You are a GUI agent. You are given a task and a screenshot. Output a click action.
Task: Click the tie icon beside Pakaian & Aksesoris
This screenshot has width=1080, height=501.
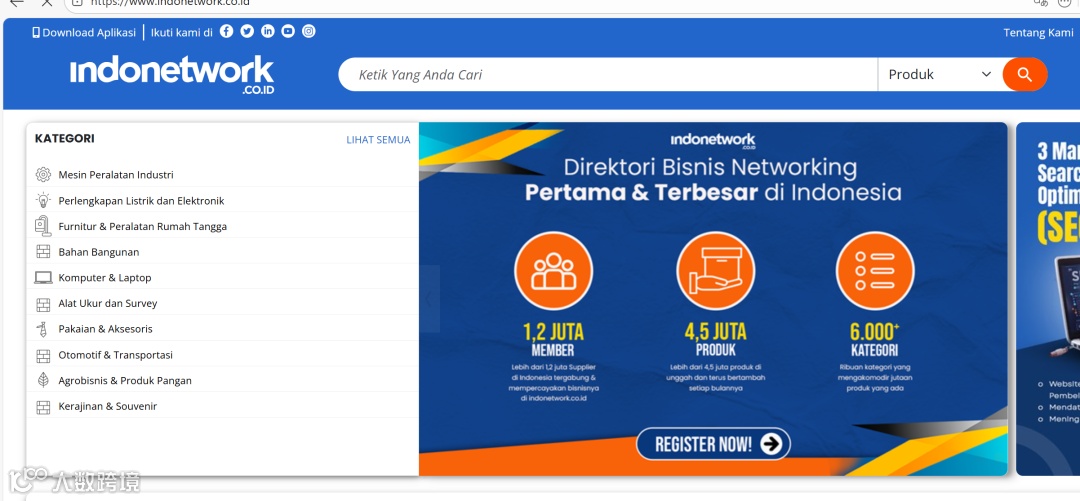point(43,329)
